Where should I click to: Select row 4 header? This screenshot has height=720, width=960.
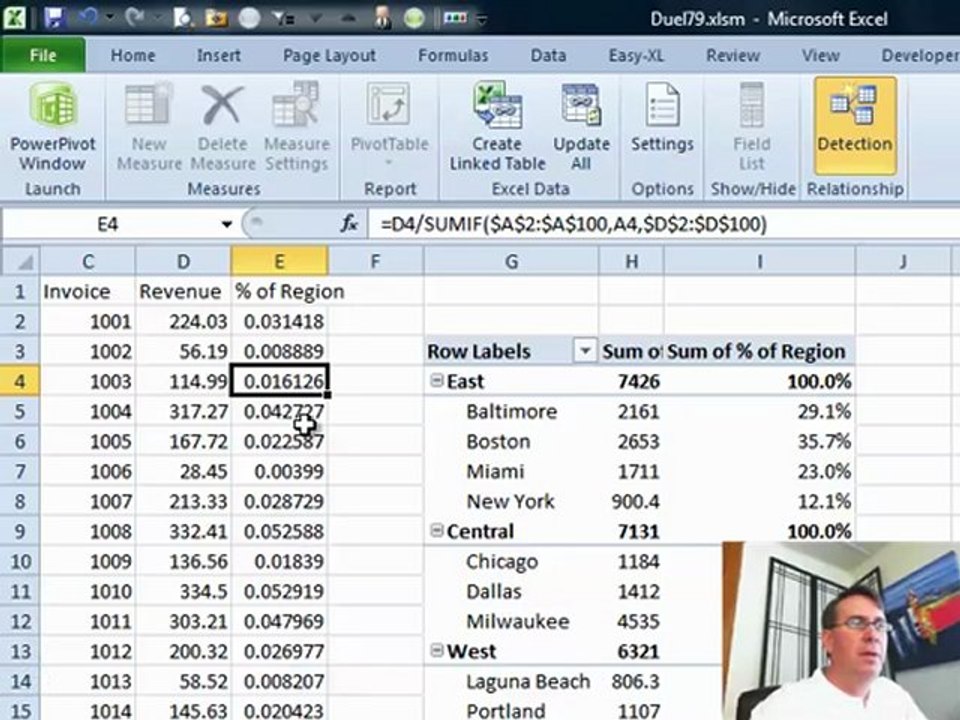tap(20, 381)
